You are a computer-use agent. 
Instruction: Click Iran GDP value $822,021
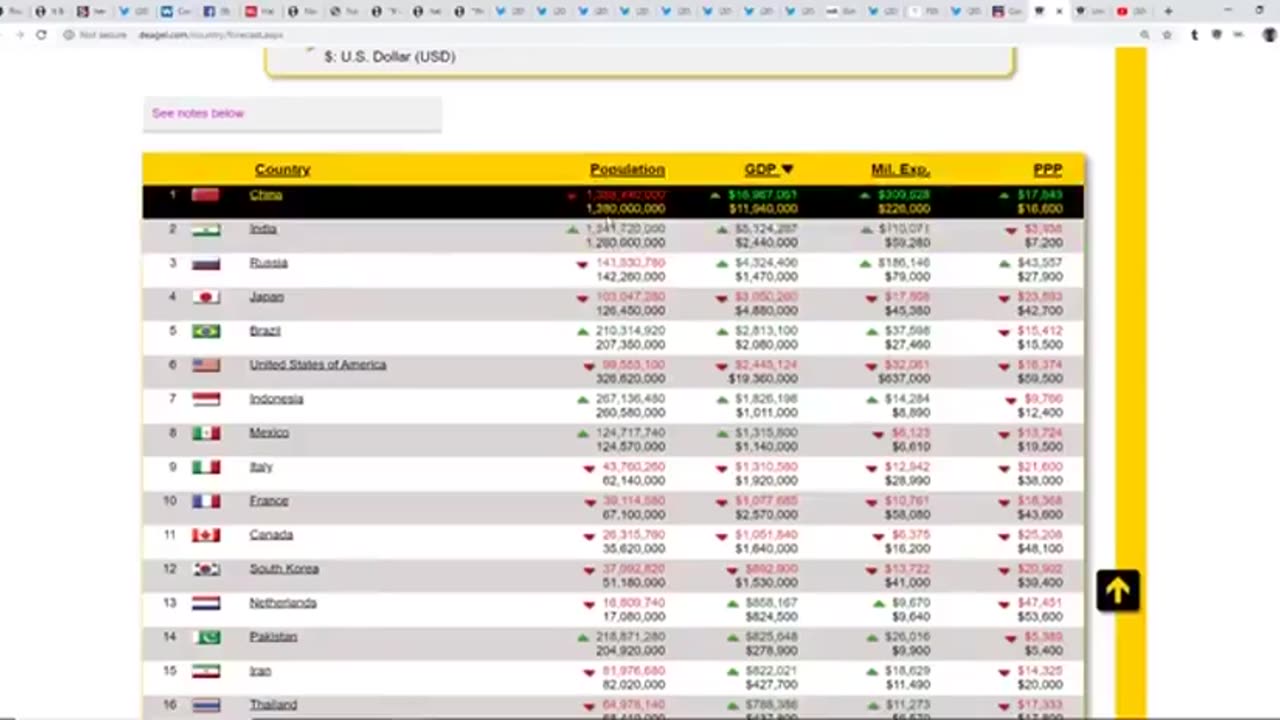tap(770, 671)
